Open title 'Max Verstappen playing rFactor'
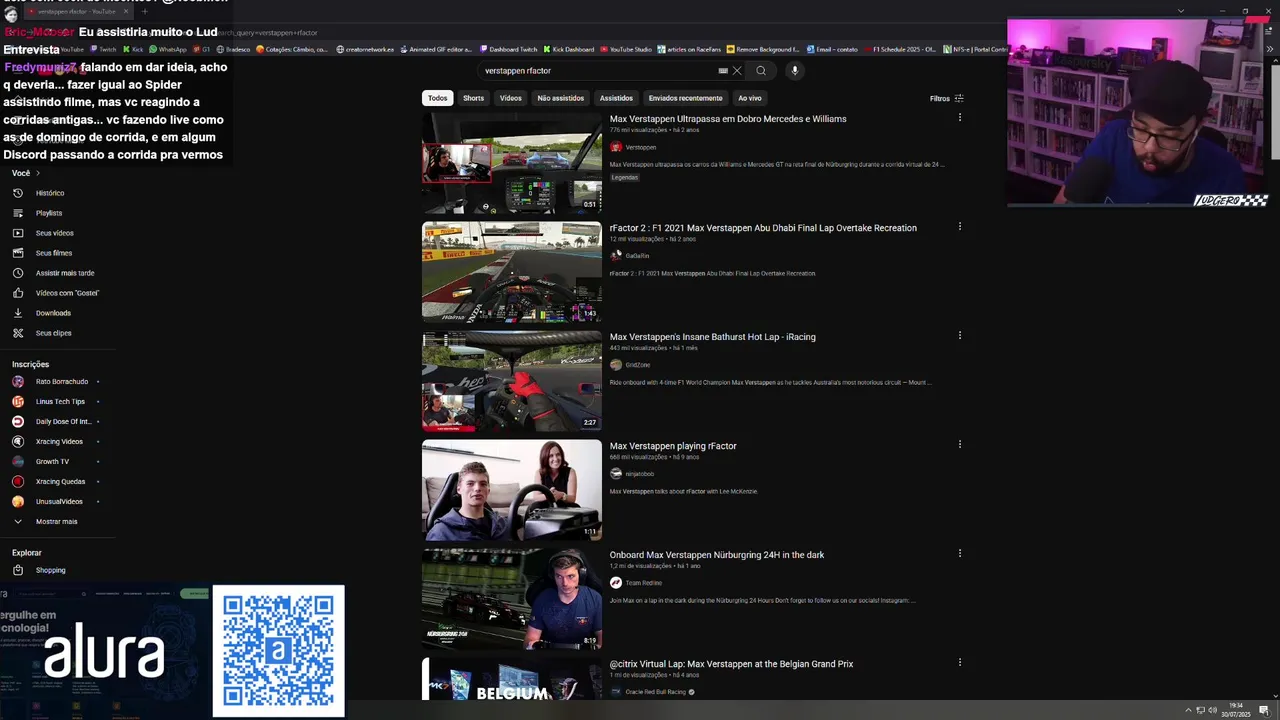The image size is (1280, 720). point(673,446)
